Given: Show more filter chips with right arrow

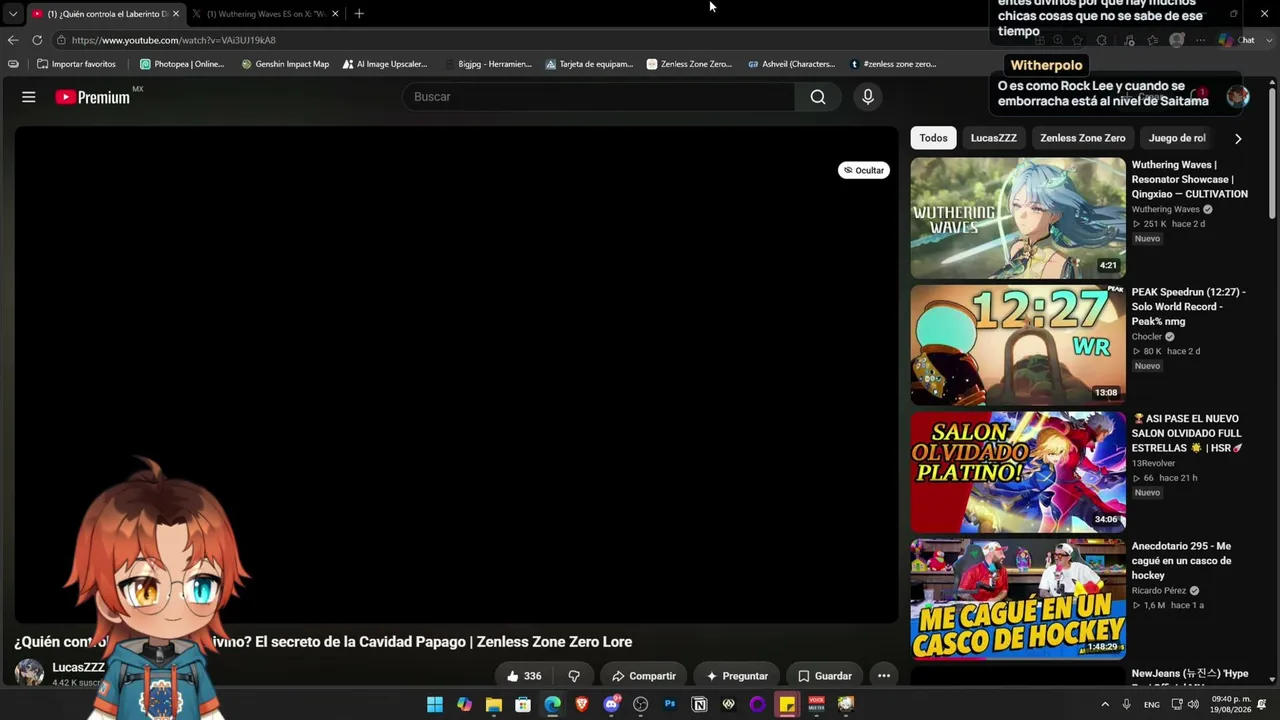Looking at the screenshot, I should pyautogui.click(x=1238, y=138).
